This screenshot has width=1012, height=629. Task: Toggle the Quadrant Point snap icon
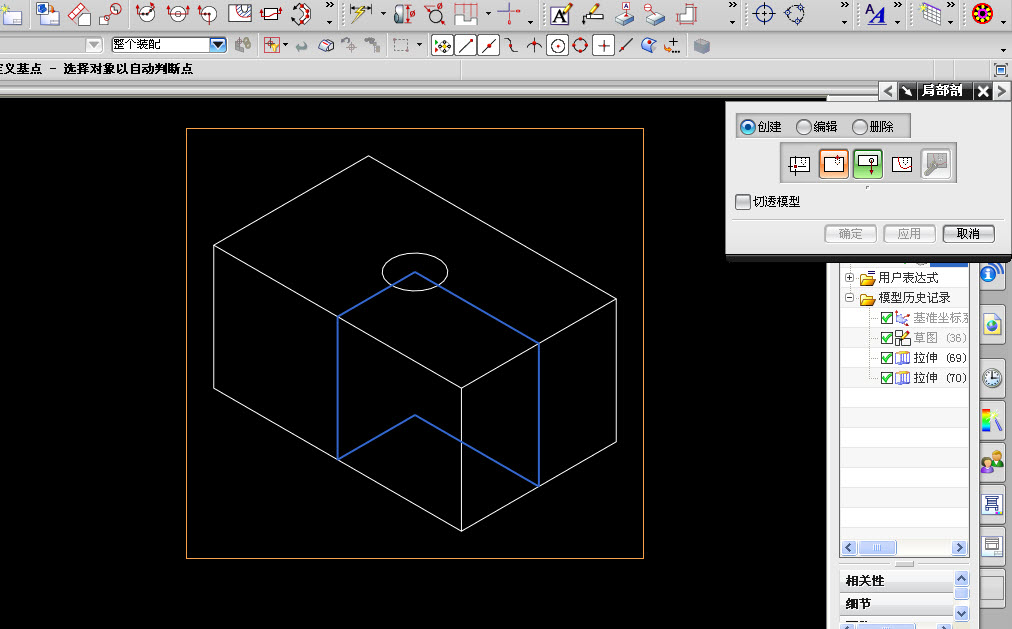(580, 46)
